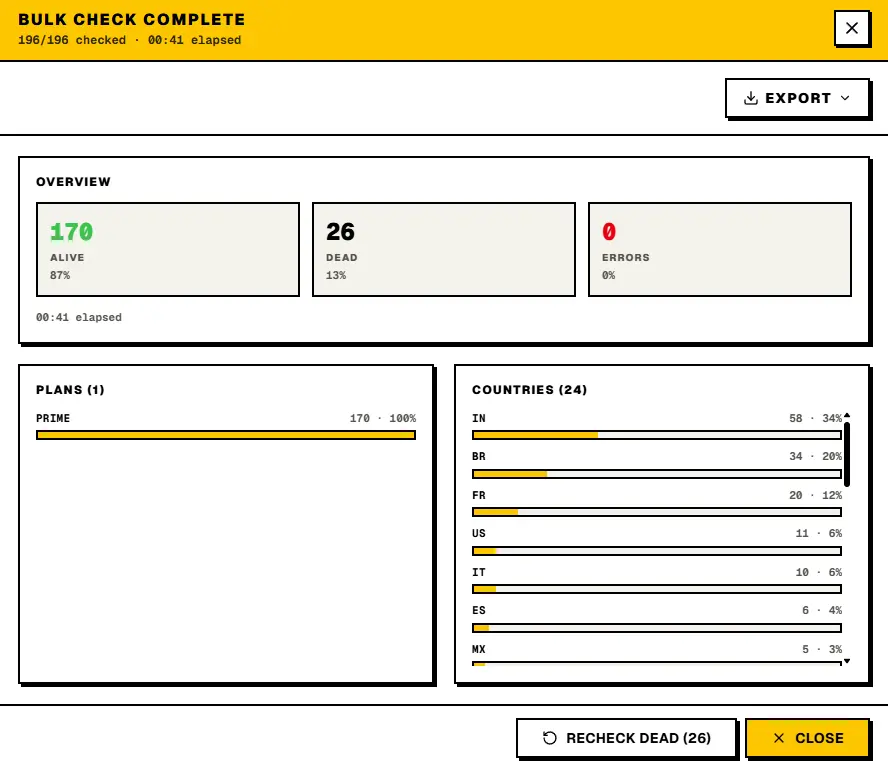
Task: Click the countries list scrollbar thumb
Action: click(847, 454)
